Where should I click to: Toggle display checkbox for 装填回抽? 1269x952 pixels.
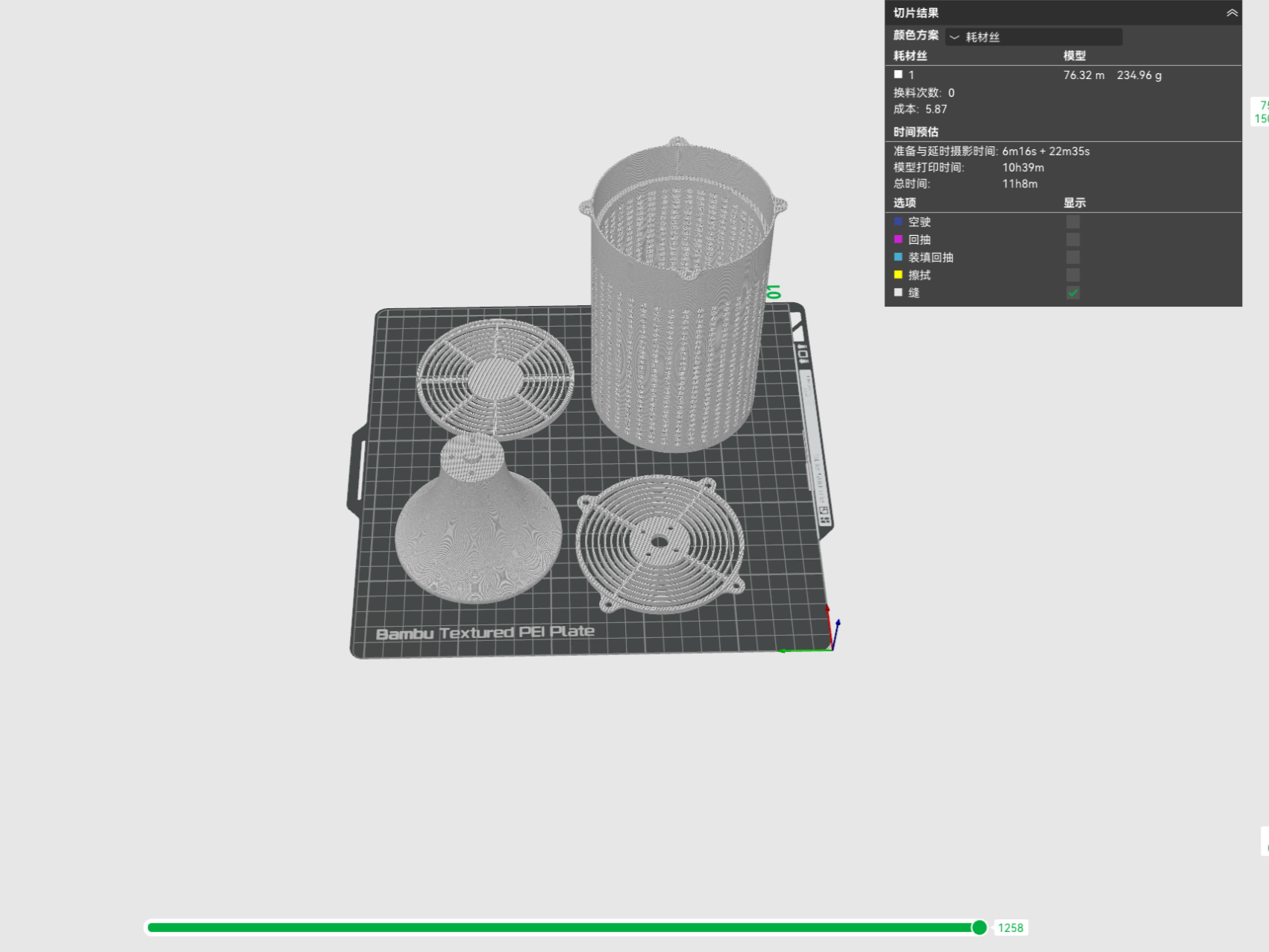[1073, 257]
